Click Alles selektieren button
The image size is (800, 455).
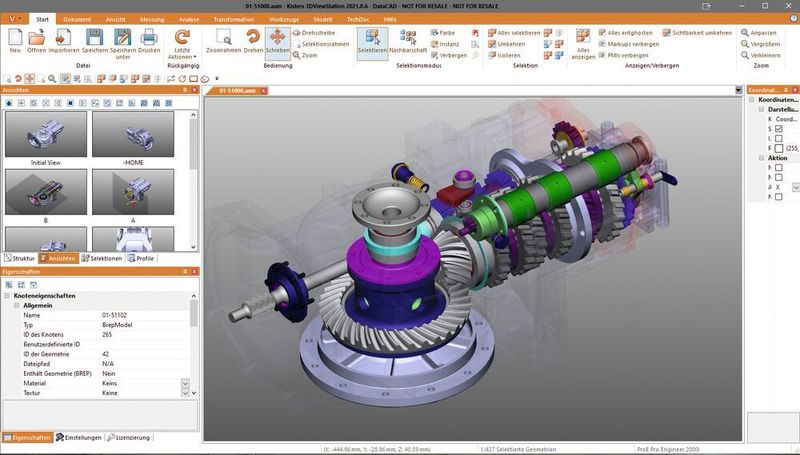pos(517,33)
